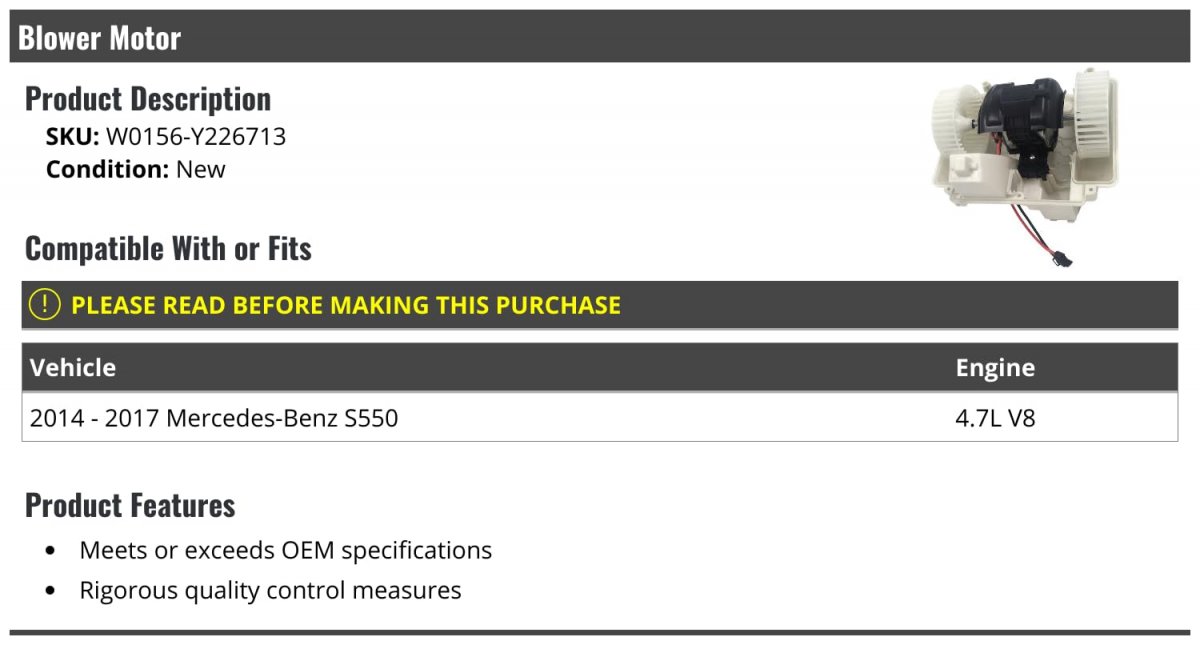Click the Compatible With or Fits heading
The width and height of the screenshot is (1200, 645).
pyautogui.click(x=168, y=248)
